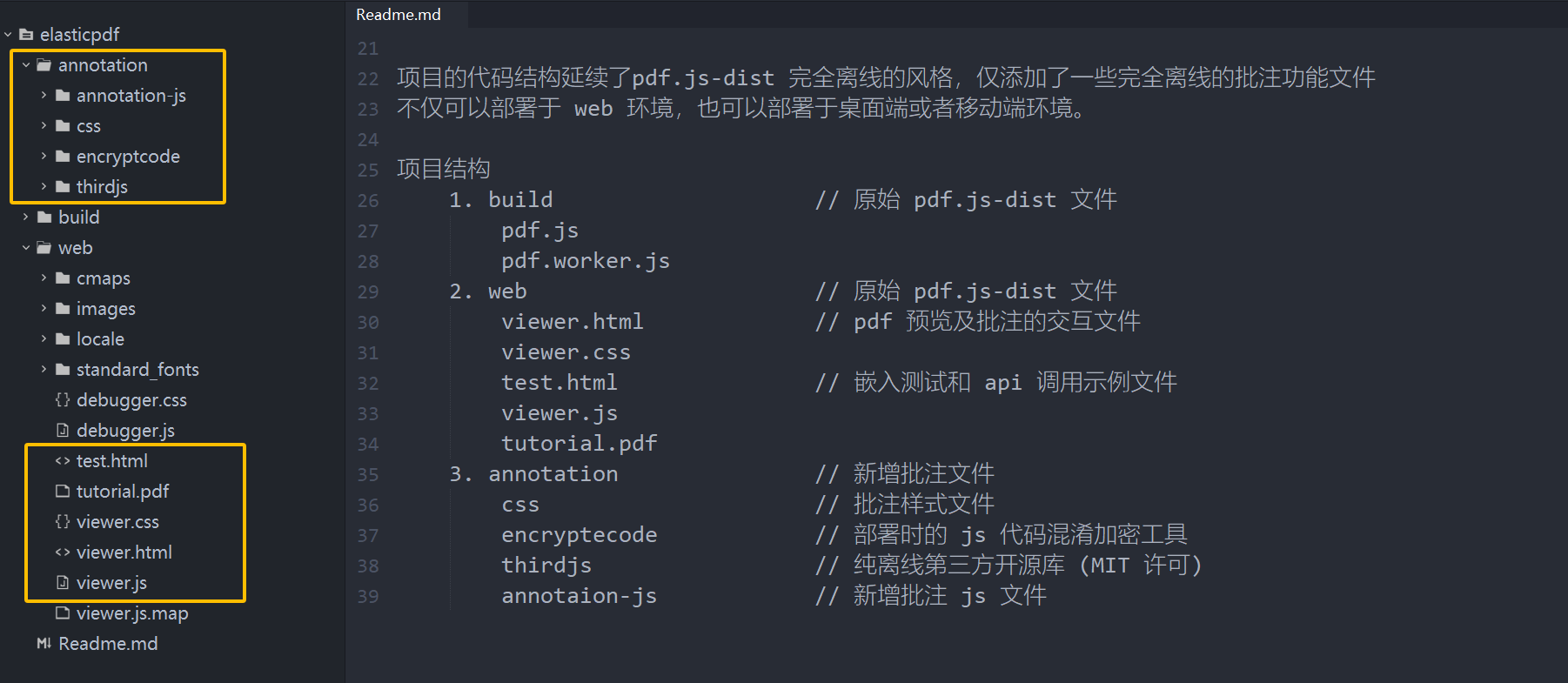Collapse the annotation folder
The width and height of the screenshot is (1568, 683).
25,64
